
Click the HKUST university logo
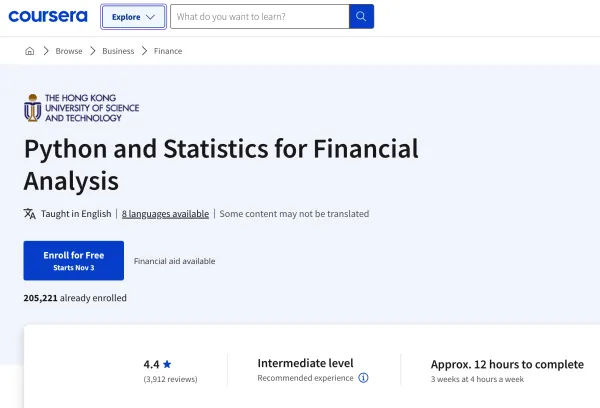82,108
